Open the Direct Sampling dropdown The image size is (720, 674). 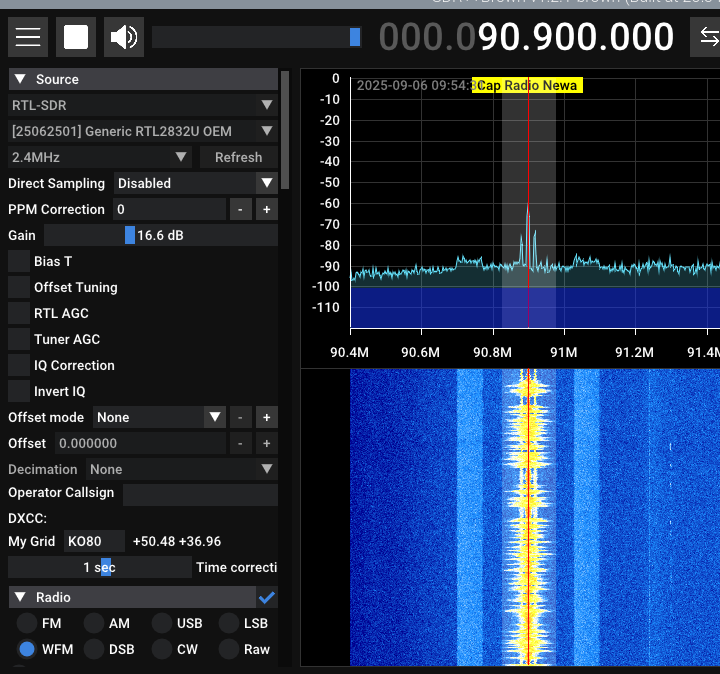pos(195,183)
